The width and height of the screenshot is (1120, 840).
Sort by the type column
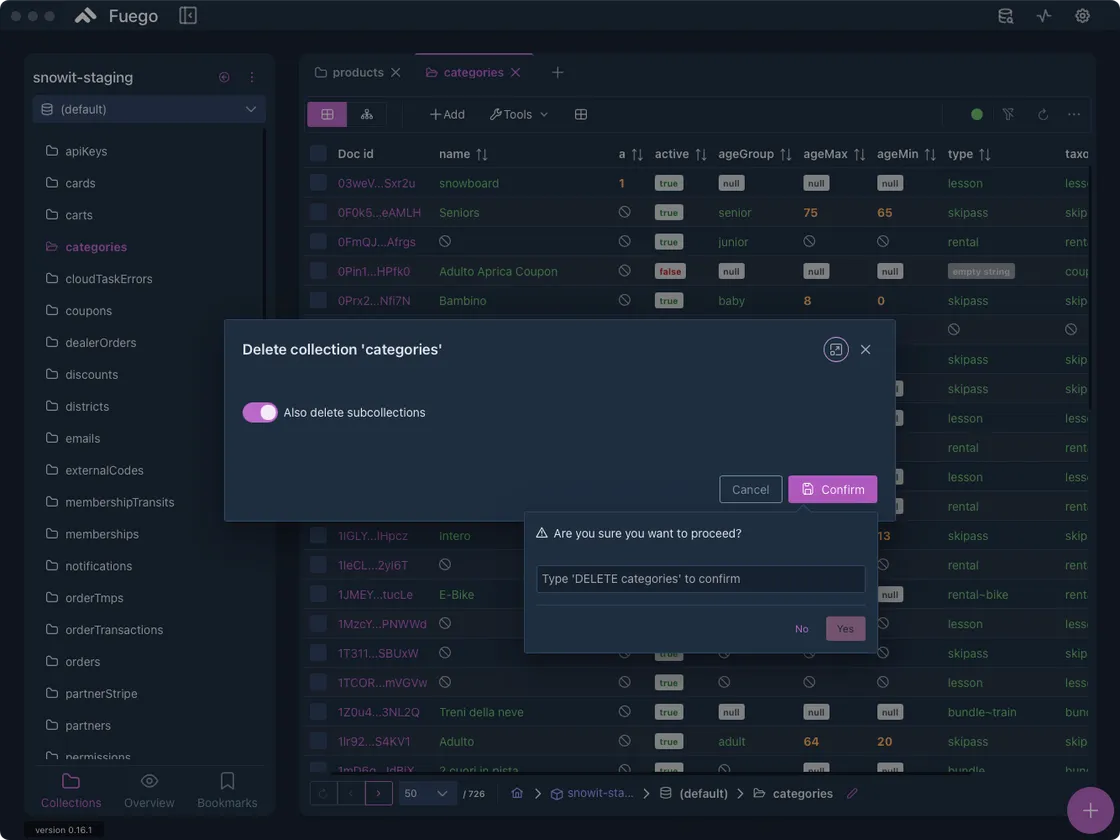[x=984, y=154]
